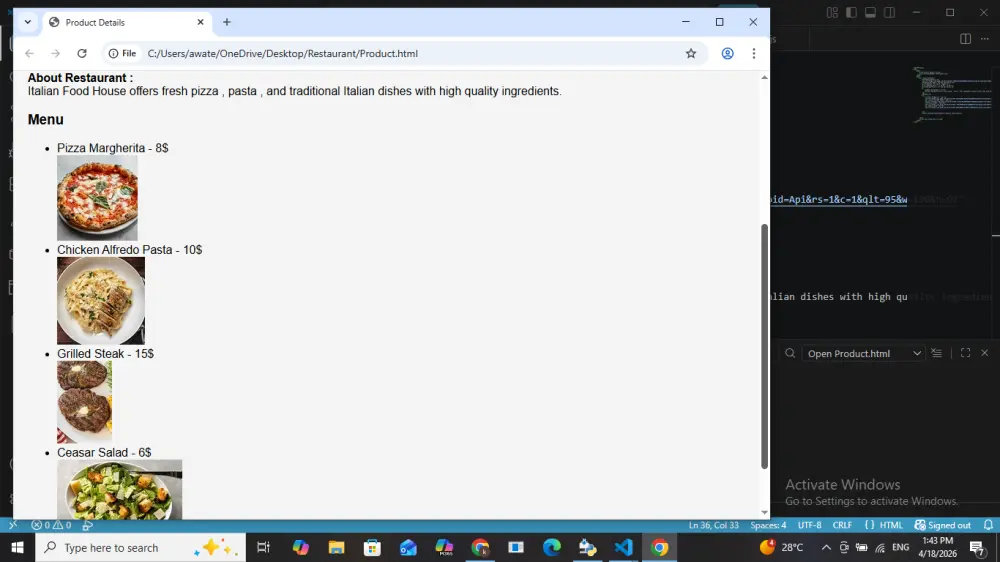Open taskbar clock showing 1:43 PM
Screen dimensions: 1000x562
coord(938,547)
